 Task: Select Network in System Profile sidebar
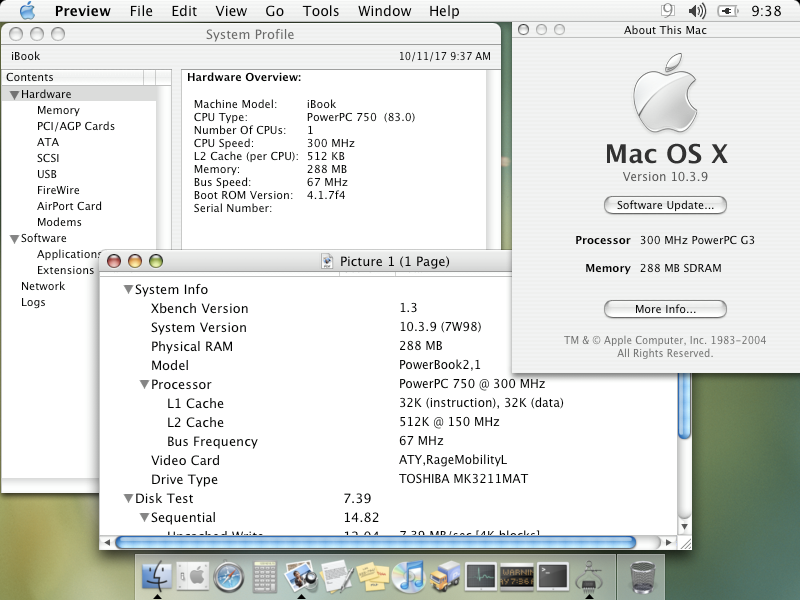(43, 286)
